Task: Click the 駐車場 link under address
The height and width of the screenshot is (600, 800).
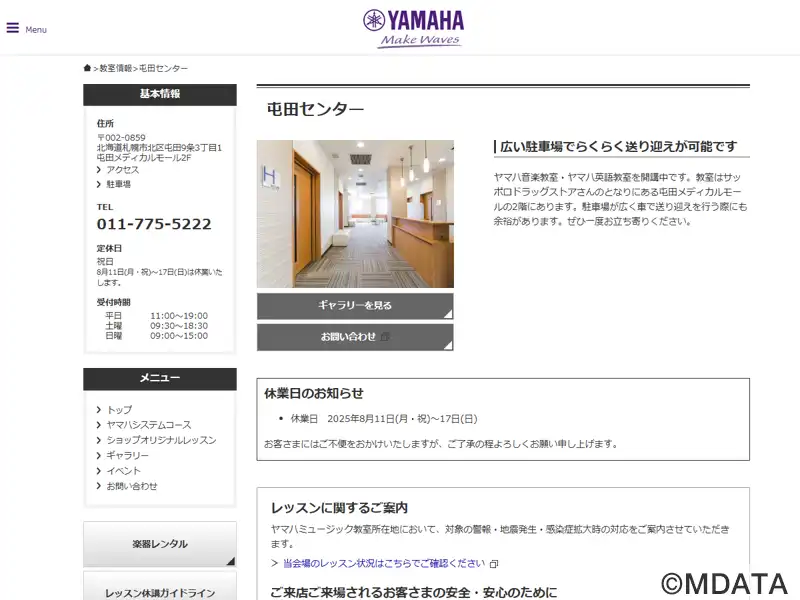Action: point(118,184)
